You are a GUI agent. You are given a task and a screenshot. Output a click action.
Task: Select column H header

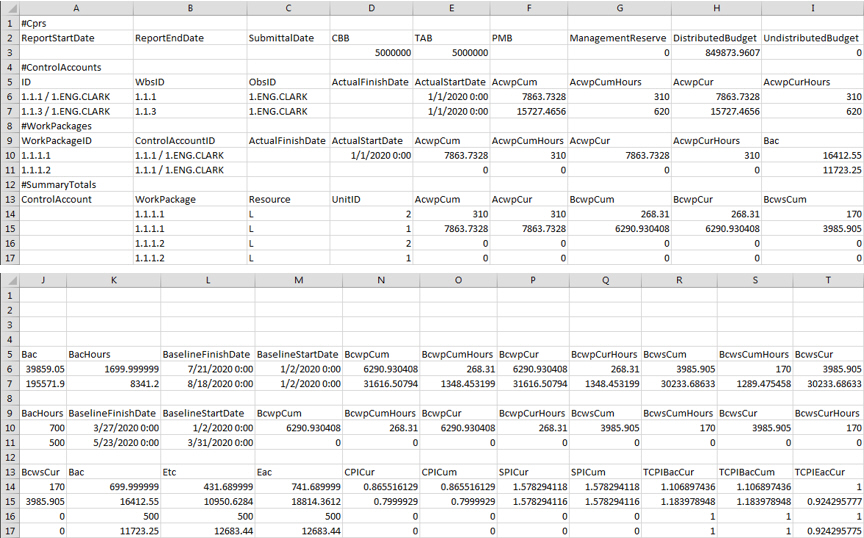point(715,7)
